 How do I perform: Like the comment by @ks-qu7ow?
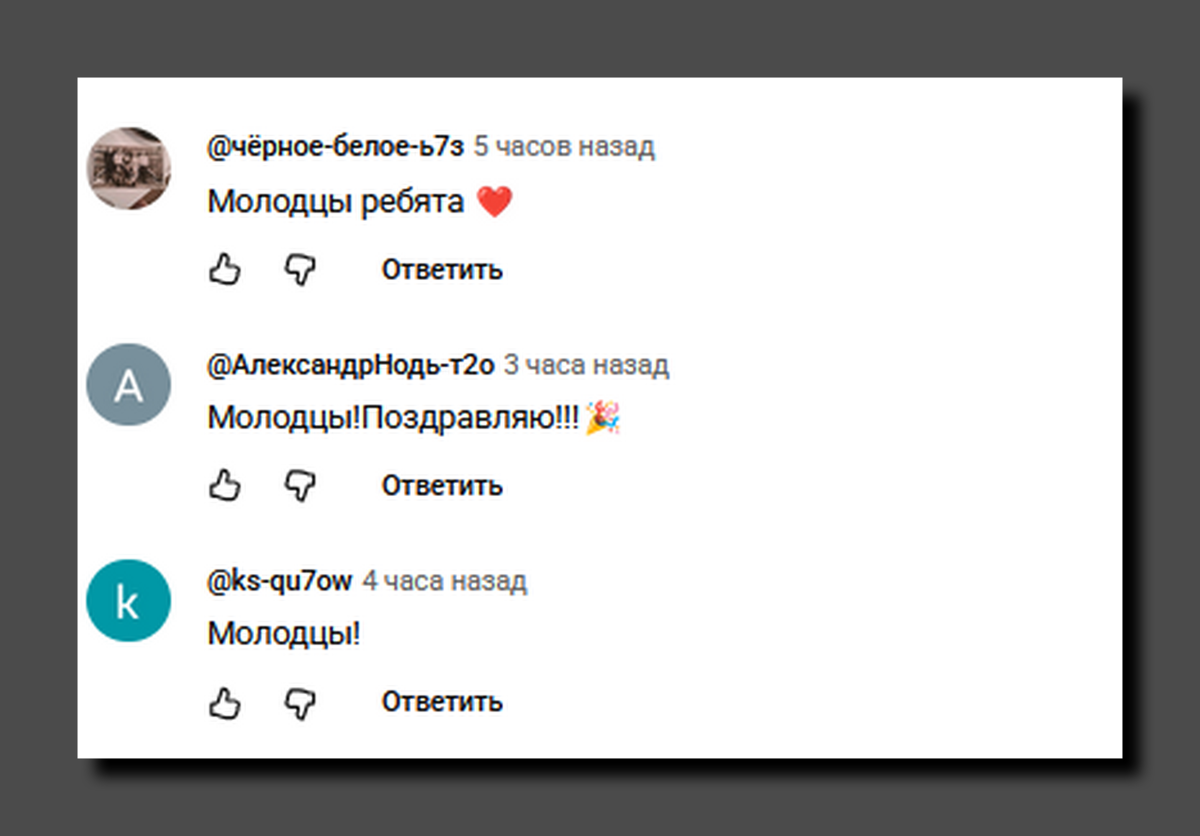pyautogui.click(x=225, y=702)
